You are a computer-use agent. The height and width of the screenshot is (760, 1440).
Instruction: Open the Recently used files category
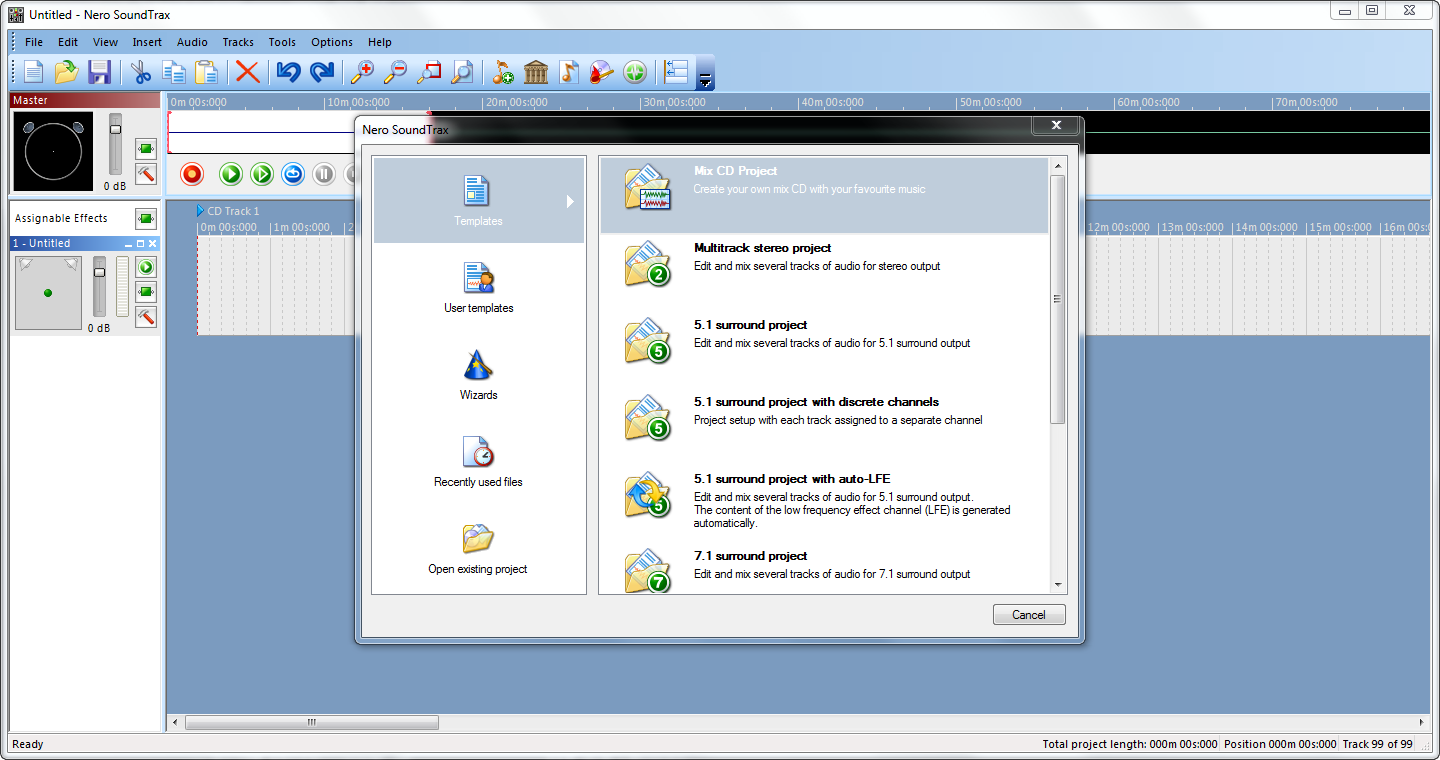pos(478,463)
